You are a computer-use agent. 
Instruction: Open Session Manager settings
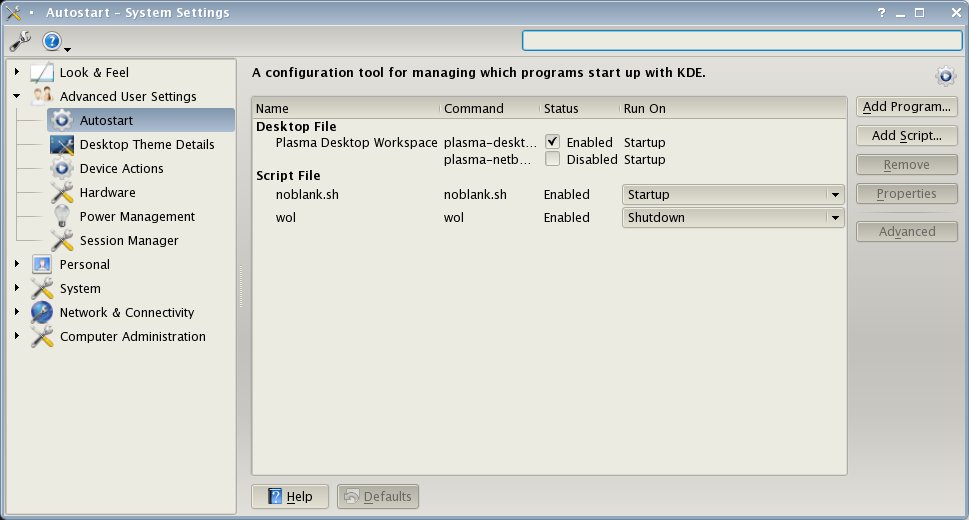[129, 241]
